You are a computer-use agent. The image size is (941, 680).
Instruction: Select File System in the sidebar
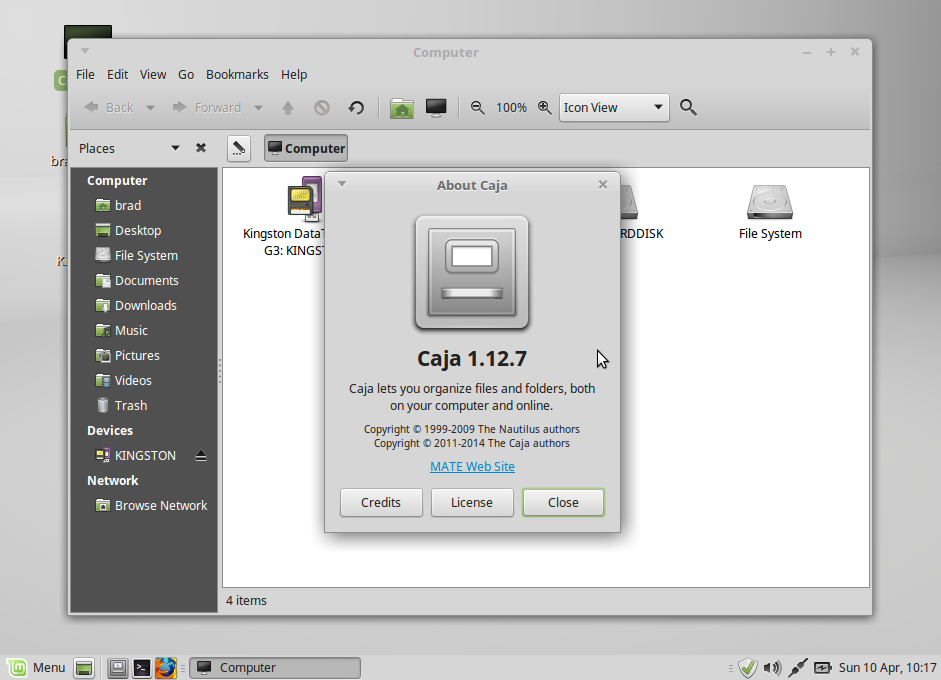point(144,256)
